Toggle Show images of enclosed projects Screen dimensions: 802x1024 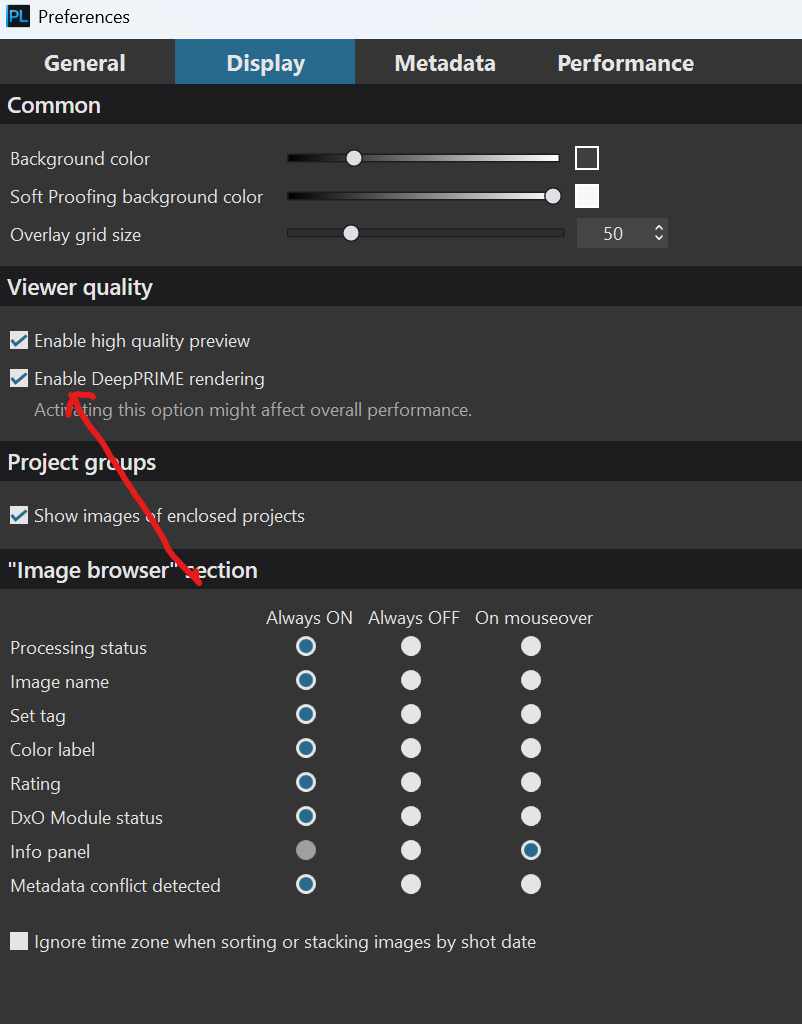19,516
